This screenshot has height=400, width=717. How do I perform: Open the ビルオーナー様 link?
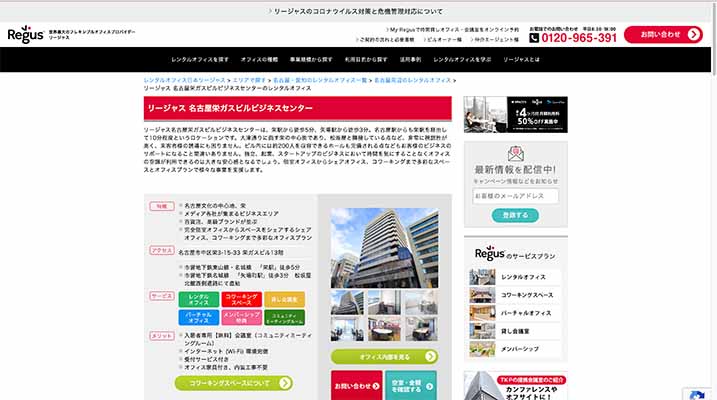pos(442,40)
